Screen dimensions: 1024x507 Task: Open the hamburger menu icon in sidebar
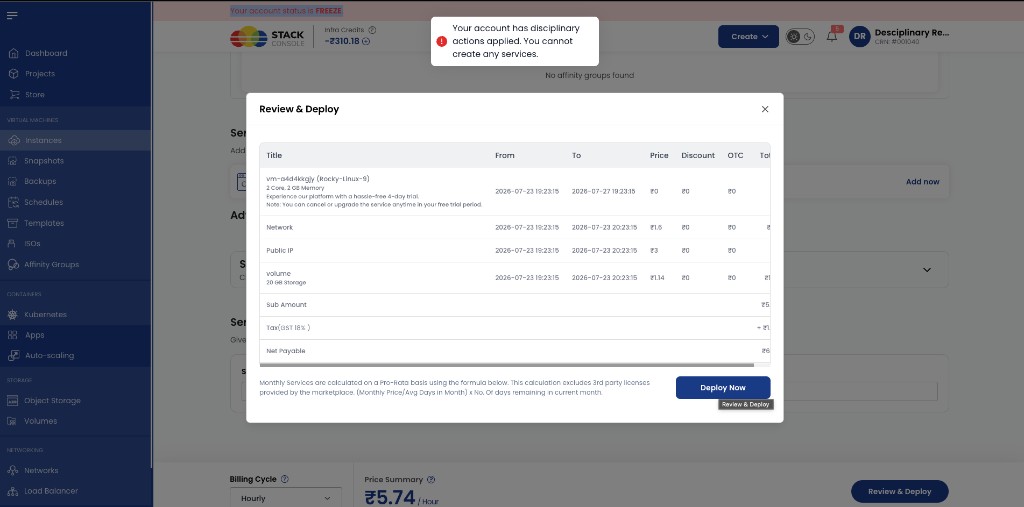click(12, 16)
